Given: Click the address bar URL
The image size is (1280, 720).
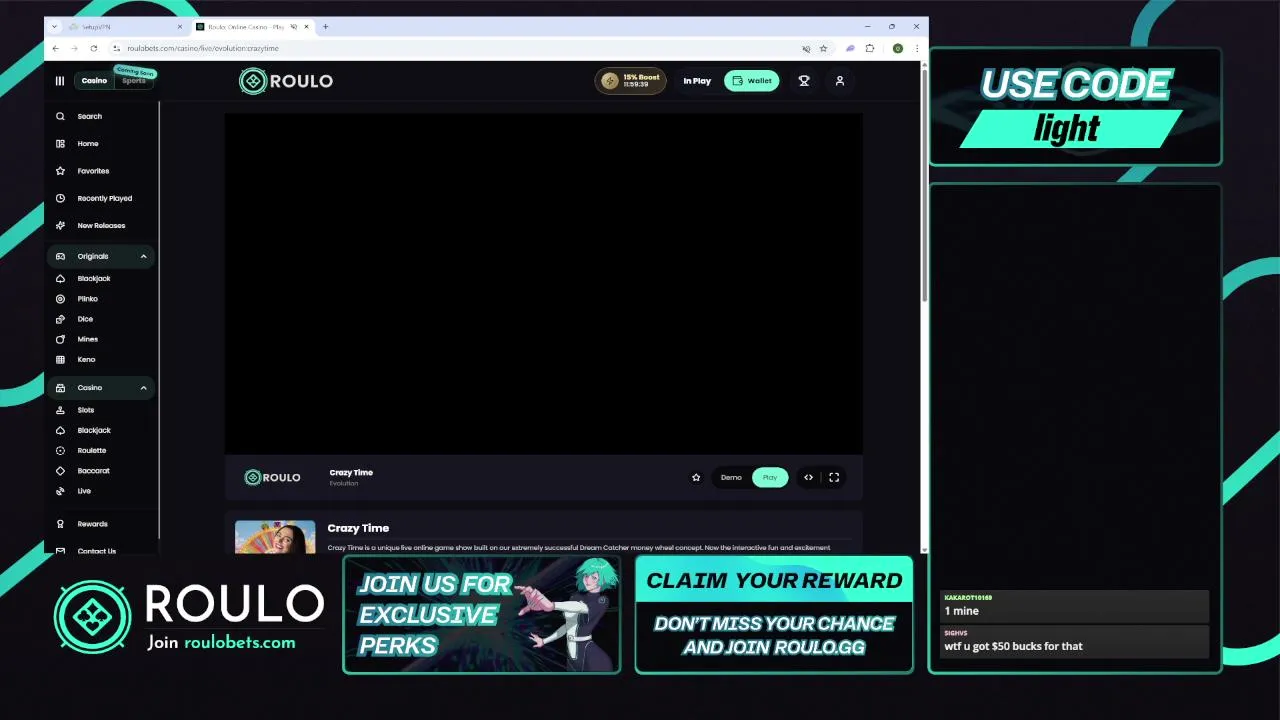Looking at the screenshot, I should [x=203, y=48].
